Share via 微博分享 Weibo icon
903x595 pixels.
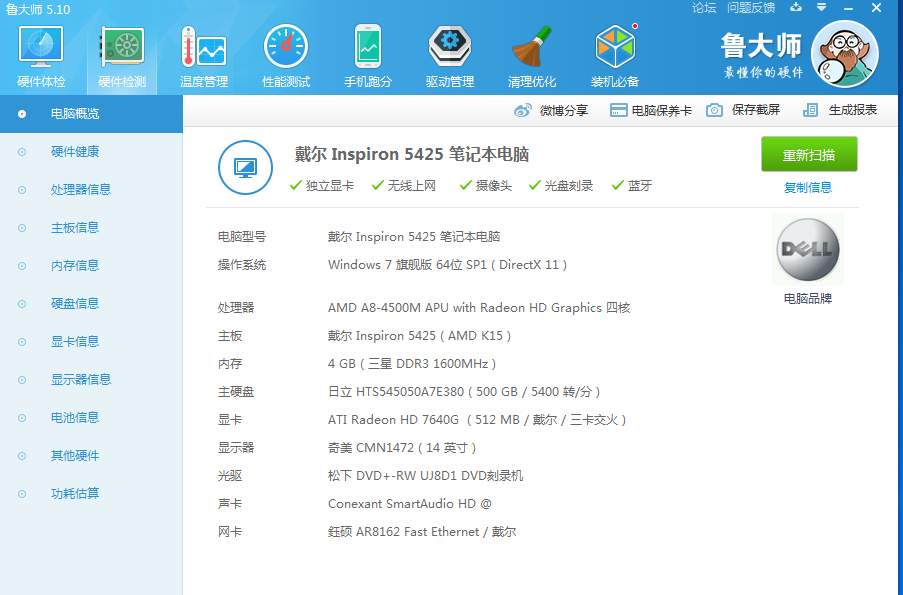pos(523,110)
